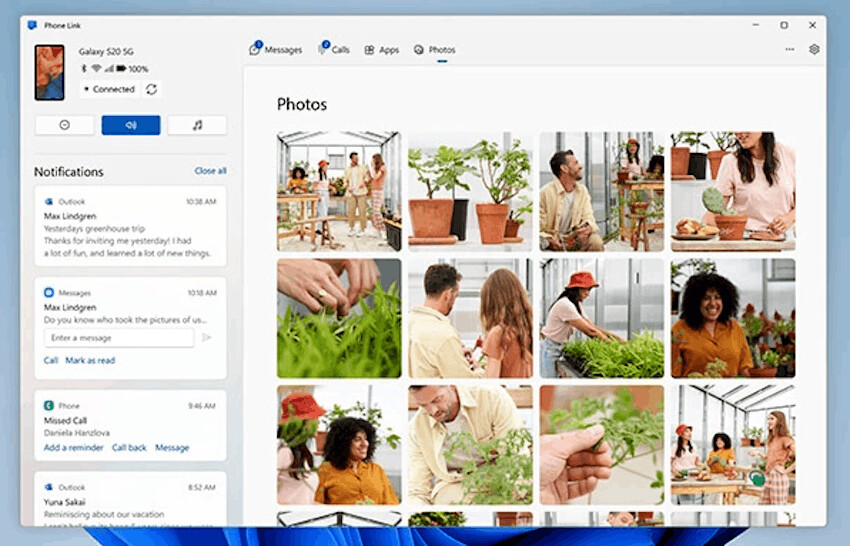The height and width of the screenshot is (546, 850).
Task: Toggle the music audio player button
Action: click(x=197, y=125)
